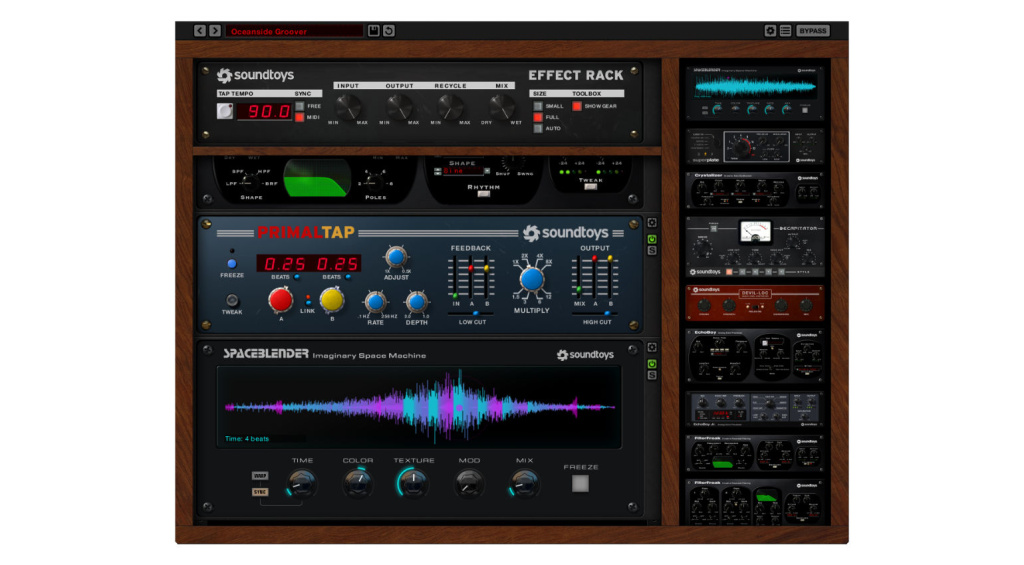Toggle PrimalTap power button
The width and height of the screenshot is (1024, 565).
pos(652,239)
